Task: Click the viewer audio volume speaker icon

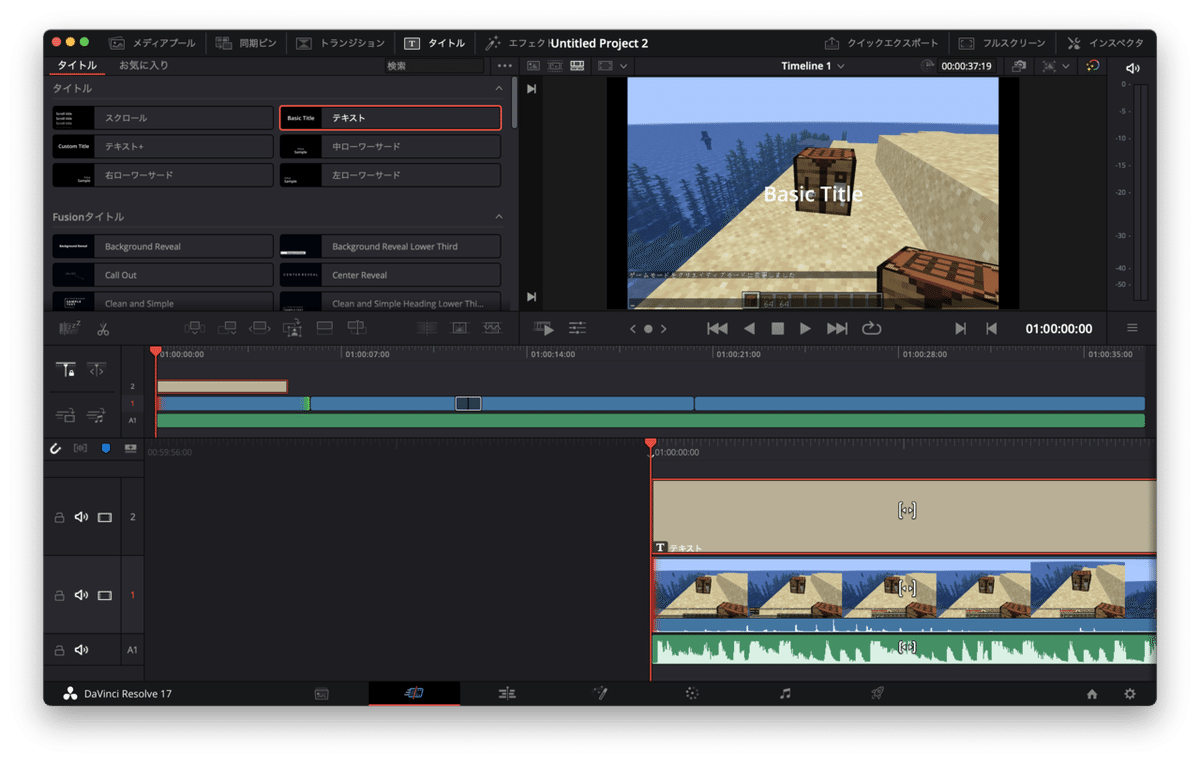Action: [x=1132, y=68]
